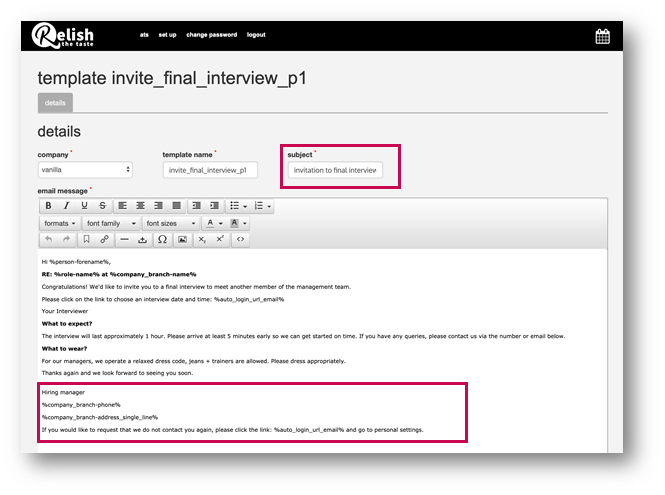Open source code view
665x495 pixels.
coord(240,240)
